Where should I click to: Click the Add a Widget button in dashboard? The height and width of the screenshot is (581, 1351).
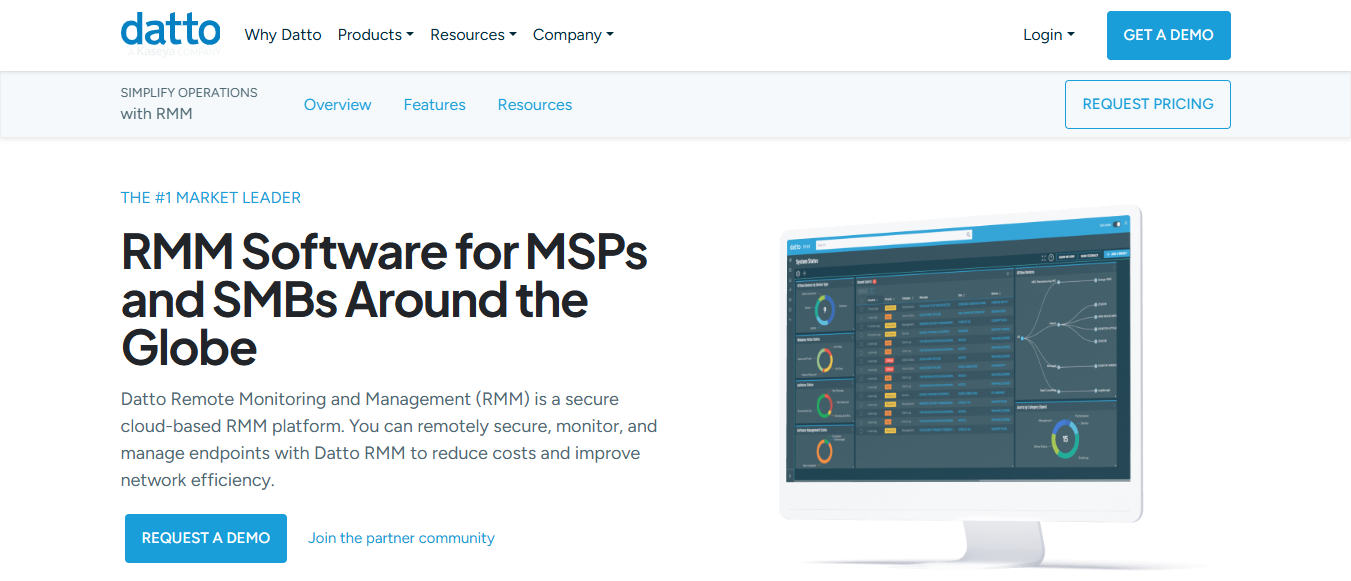coord(1117,255)
